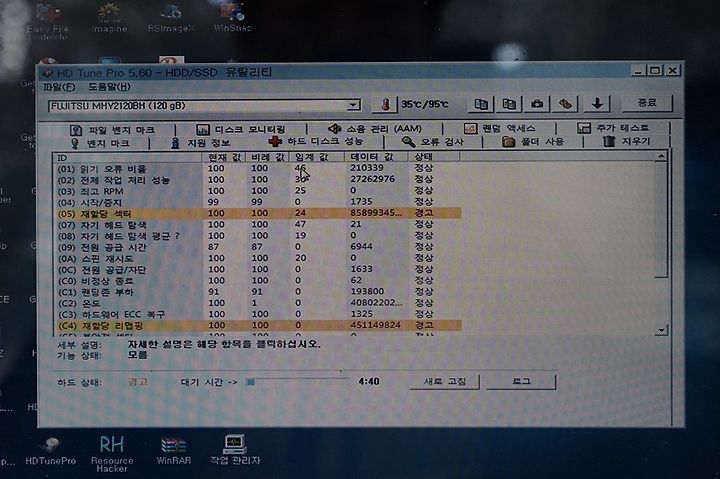Image resolution: width=720 pixels, height=479 pixels.
Task: Open the 지우기 tab
Action: click(x=626, y=141)
